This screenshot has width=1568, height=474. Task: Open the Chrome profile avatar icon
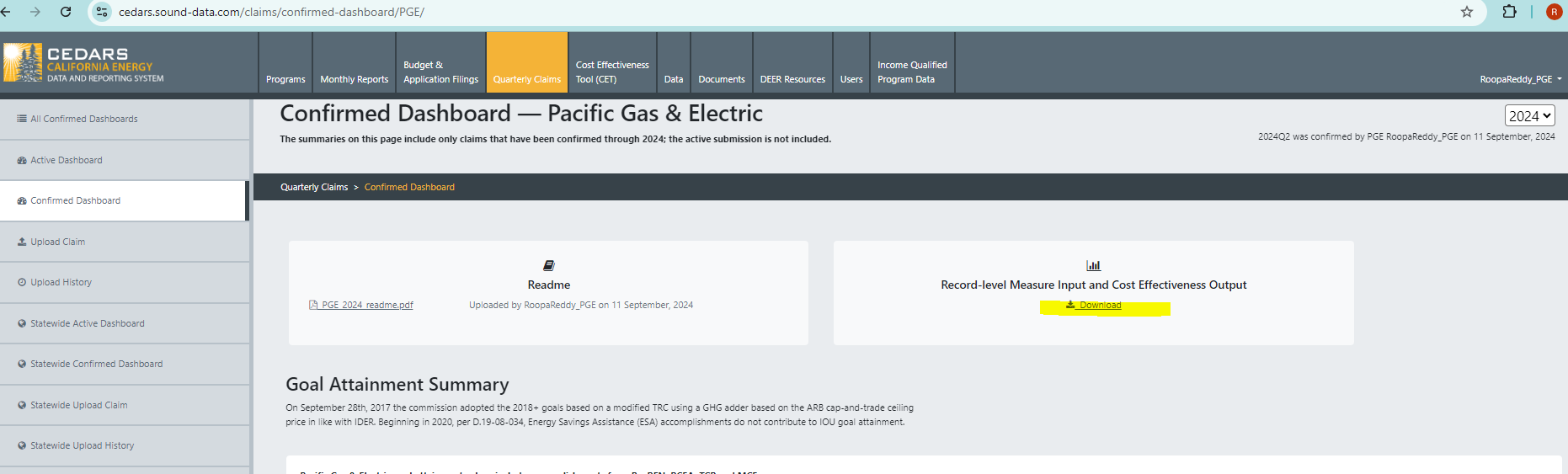(1554, 12)
